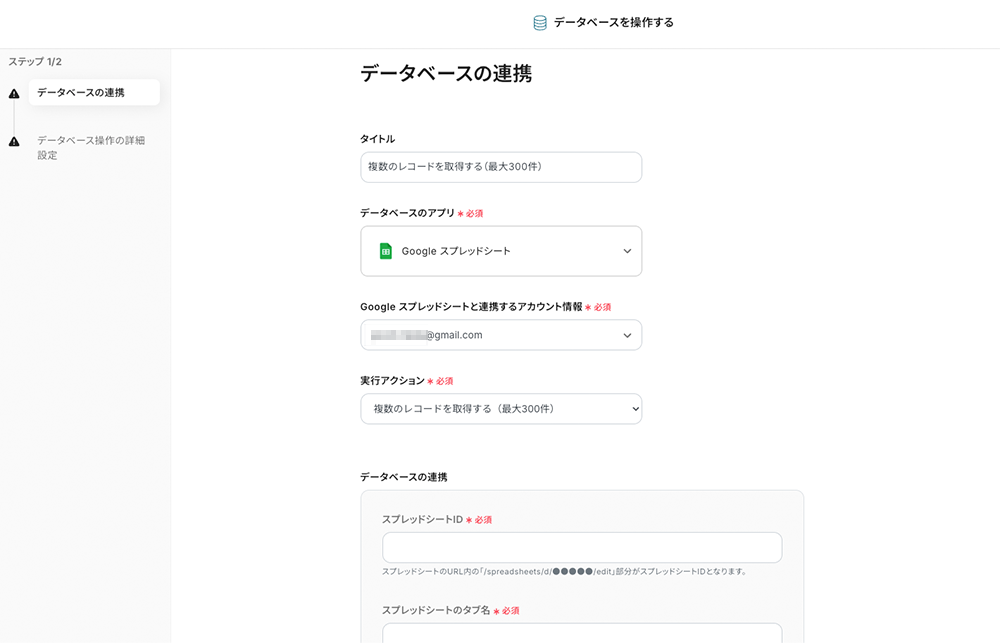Viewport: 1000px width, 643px height.
Task: Click the スプレッドシートのタブ名 input field
Action: 582,633
